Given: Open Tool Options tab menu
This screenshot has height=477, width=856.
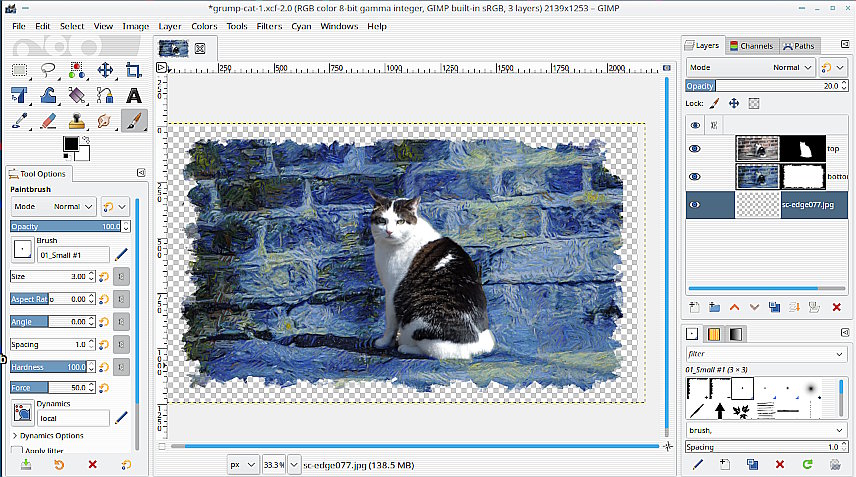Looking at the screenshot, I should [x=141, y=172].
